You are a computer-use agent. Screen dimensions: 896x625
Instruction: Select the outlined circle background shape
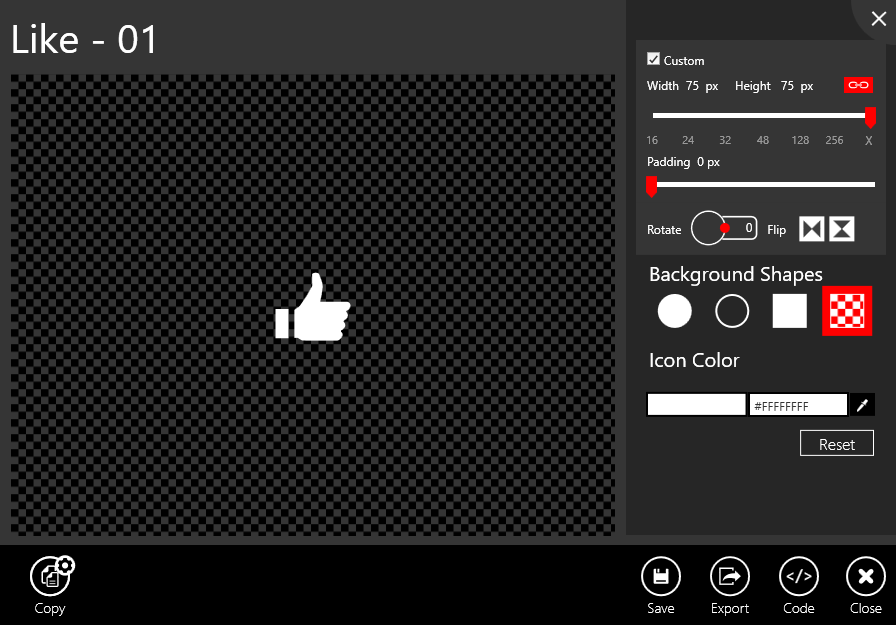(732, 311)
